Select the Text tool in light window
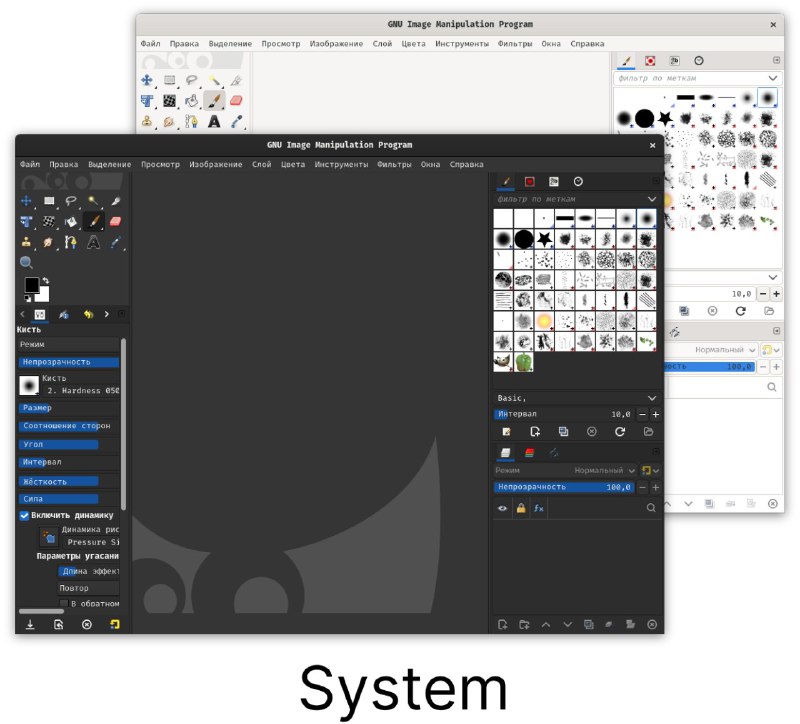Viewport: 800px width, 724px height. click(214, 121)
